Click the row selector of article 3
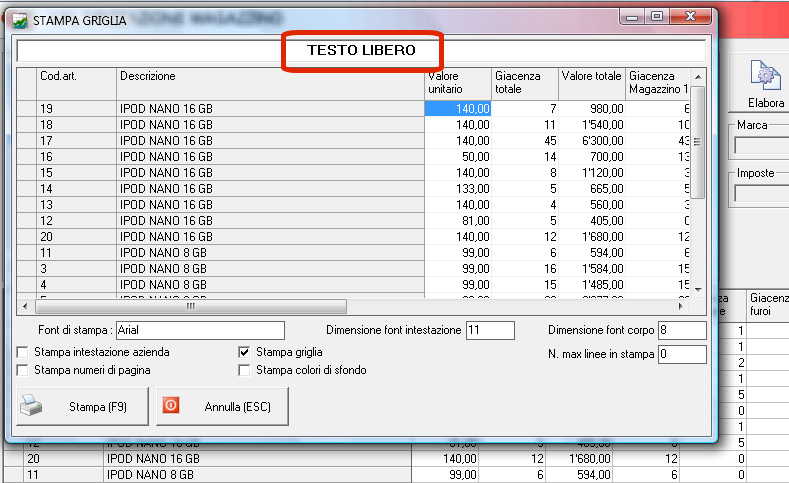The width and height of the screenshot is (789, 483). point(27,269)
